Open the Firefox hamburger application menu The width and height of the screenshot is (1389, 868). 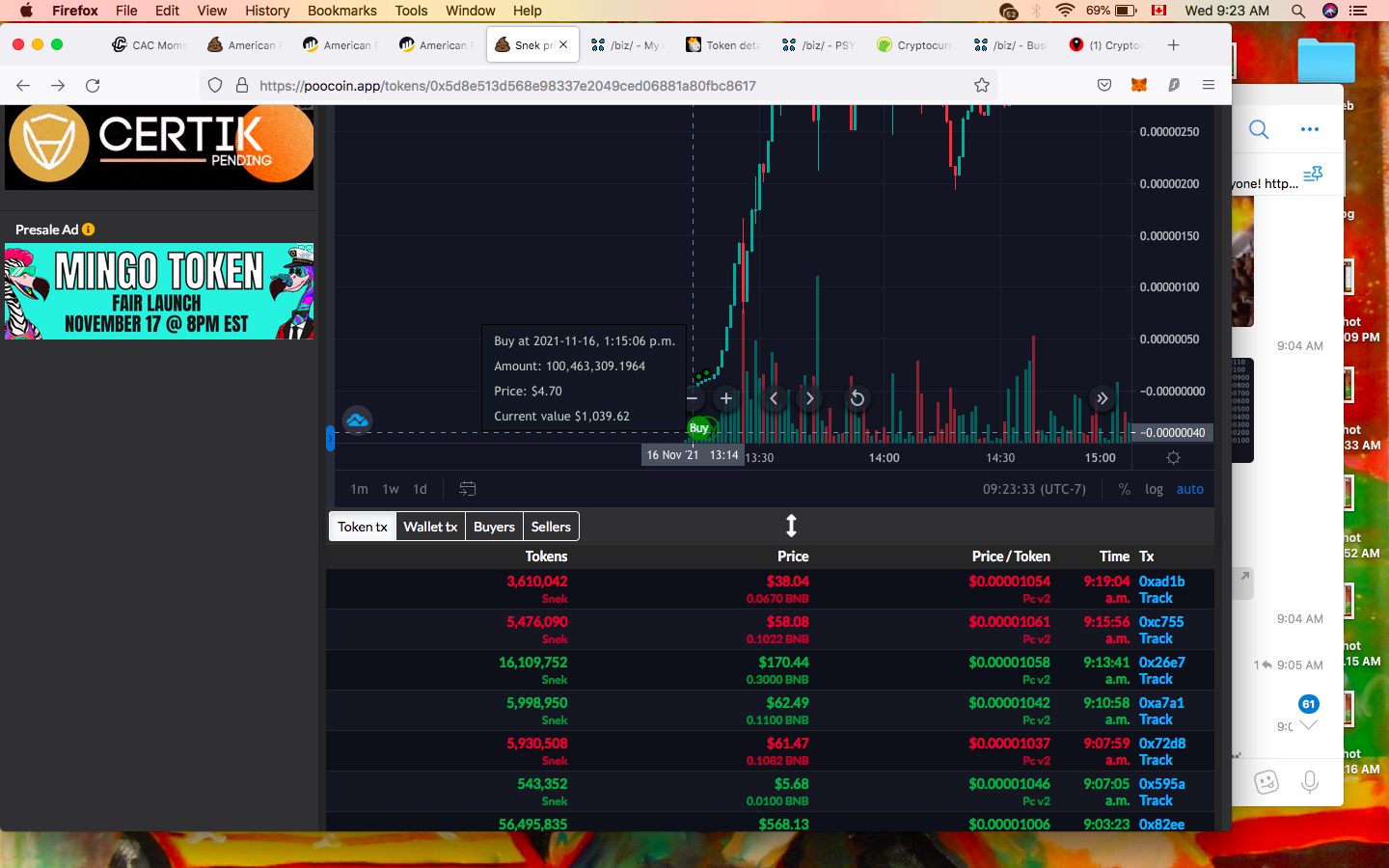tap(1208, 85)
